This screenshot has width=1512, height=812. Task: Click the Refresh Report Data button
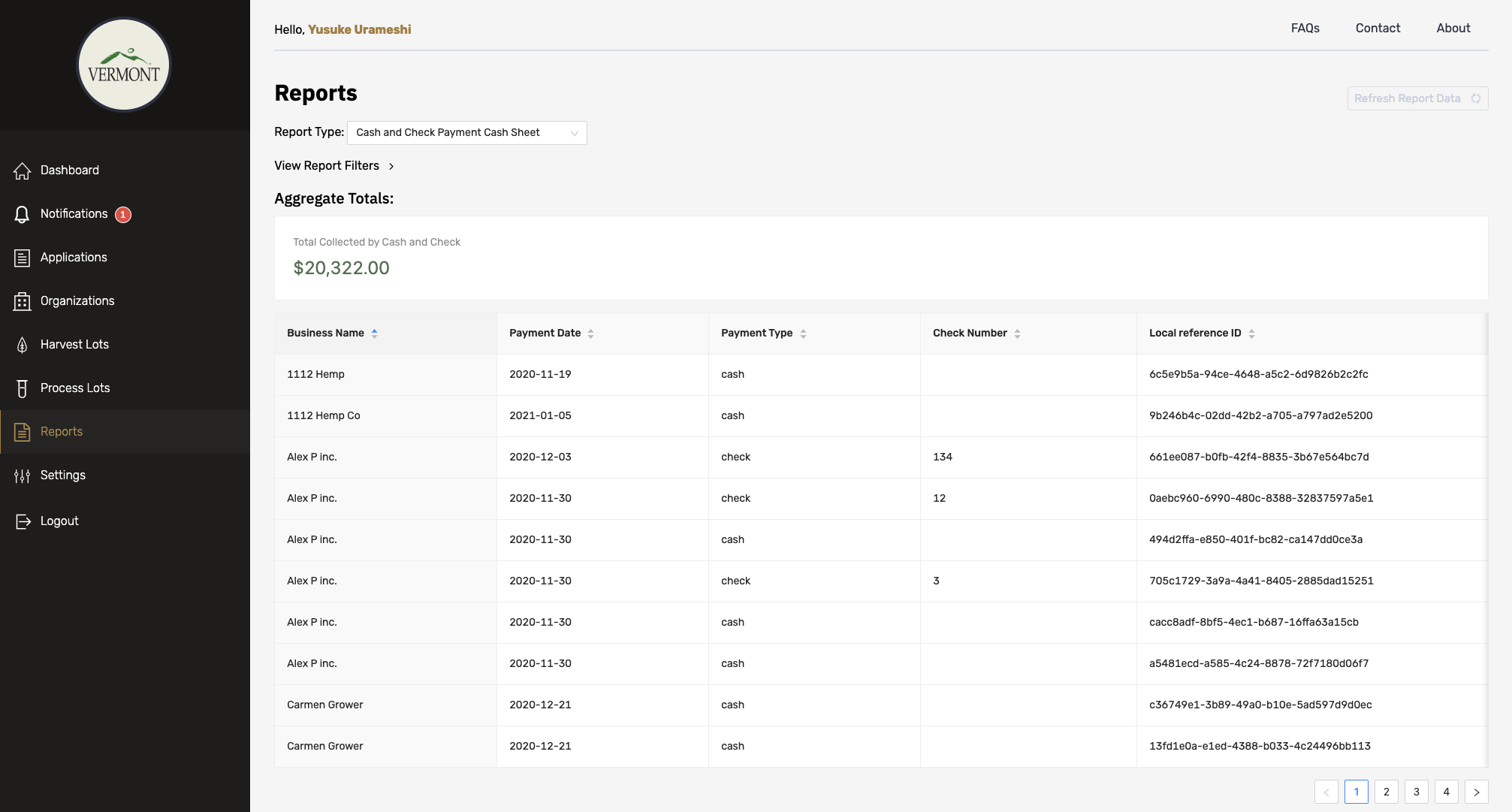pyautogui.click(x=1417, y=98)
